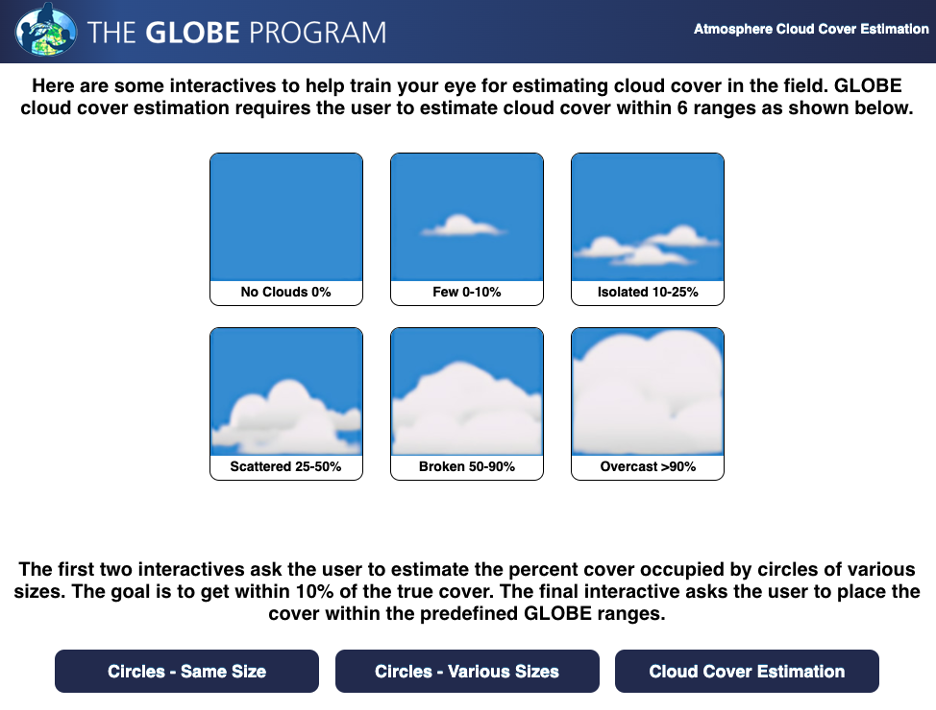Select the Overcast cloud-filled image
Screen dimensions: 936x710
tap(647, 392)
